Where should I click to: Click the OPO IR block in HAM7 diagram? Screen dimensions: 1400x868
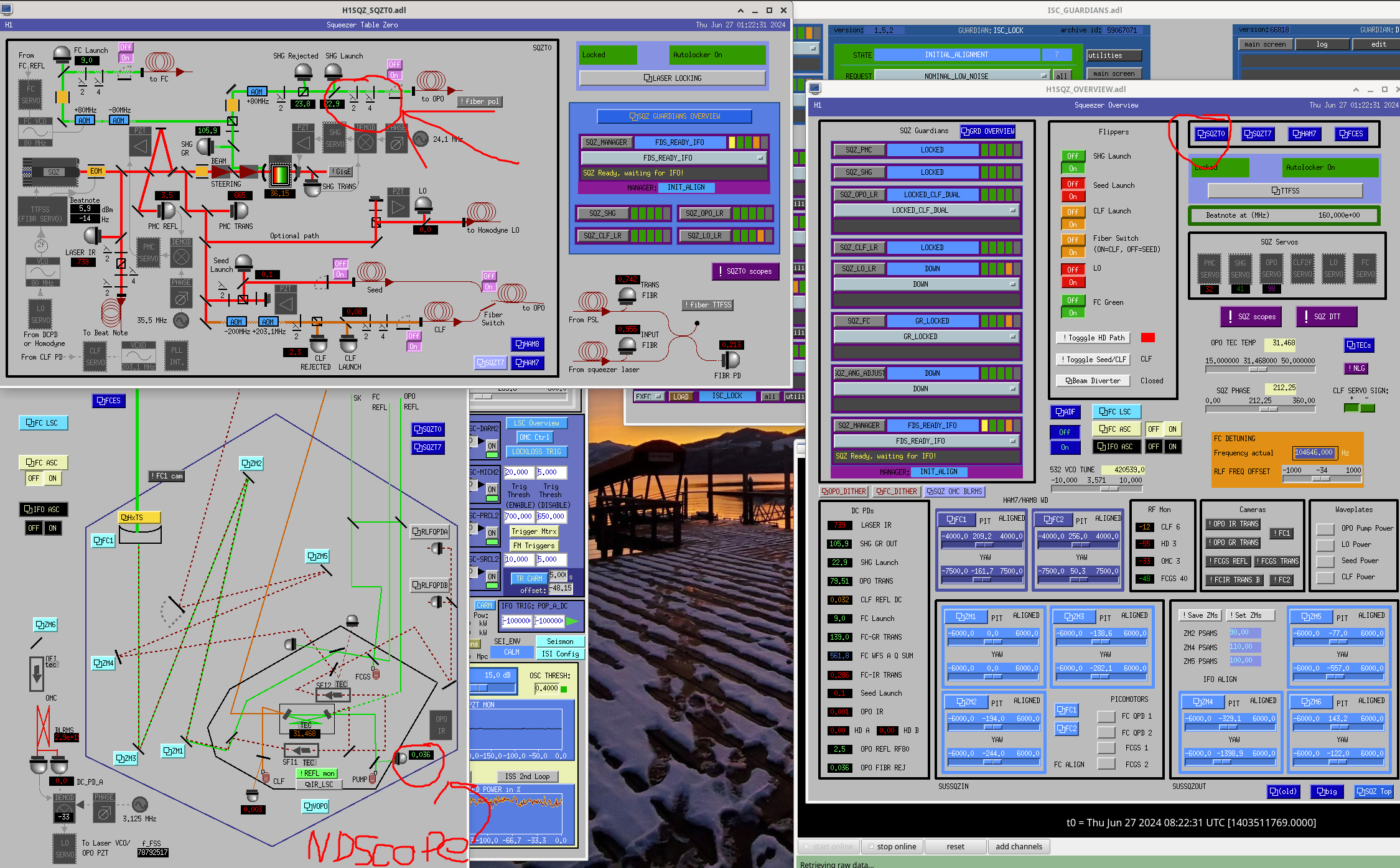click(441, 725)
